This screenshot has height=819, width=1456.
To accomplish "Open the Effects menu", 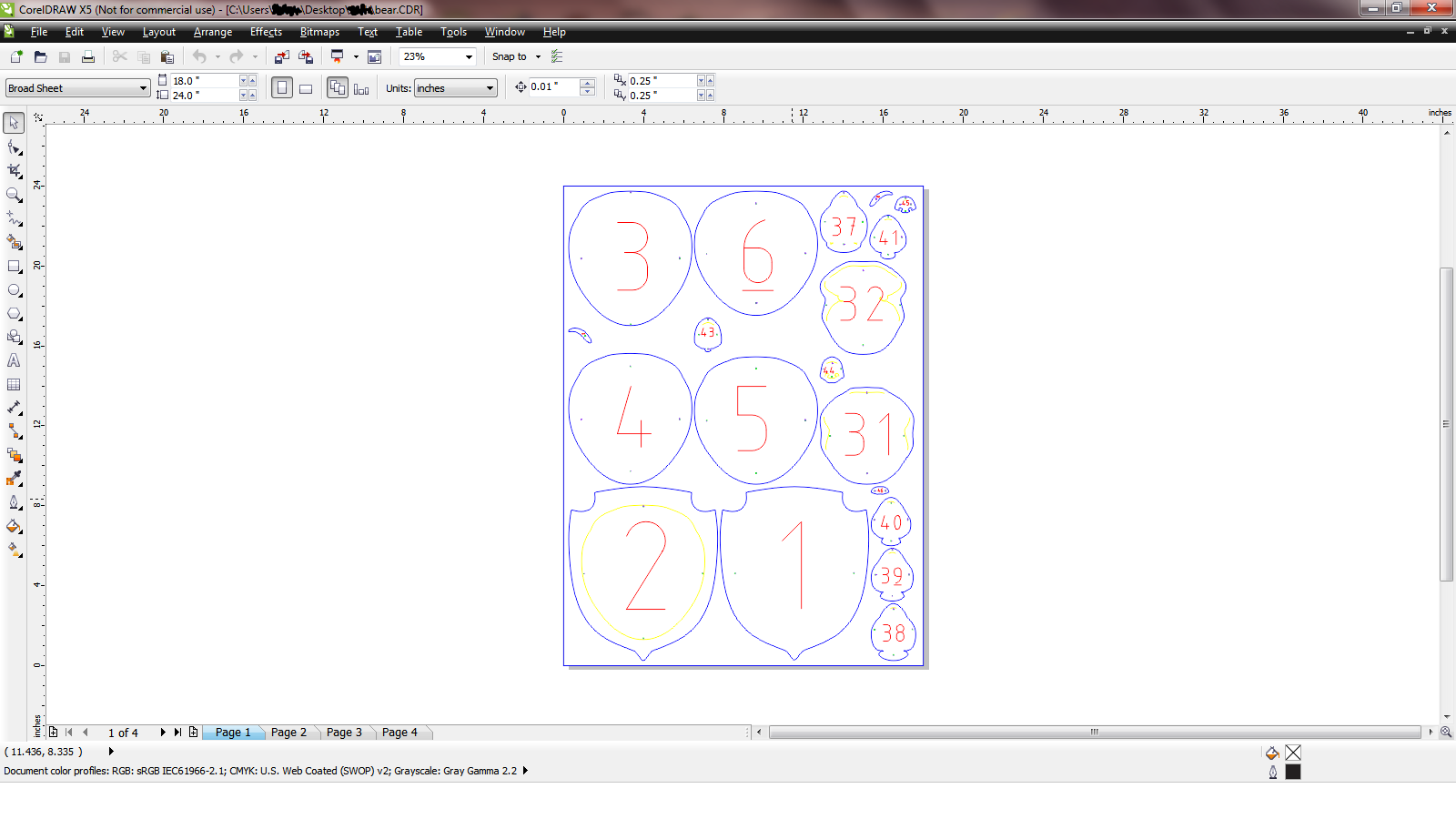I will pyautogui.click(x=266, y=32).
